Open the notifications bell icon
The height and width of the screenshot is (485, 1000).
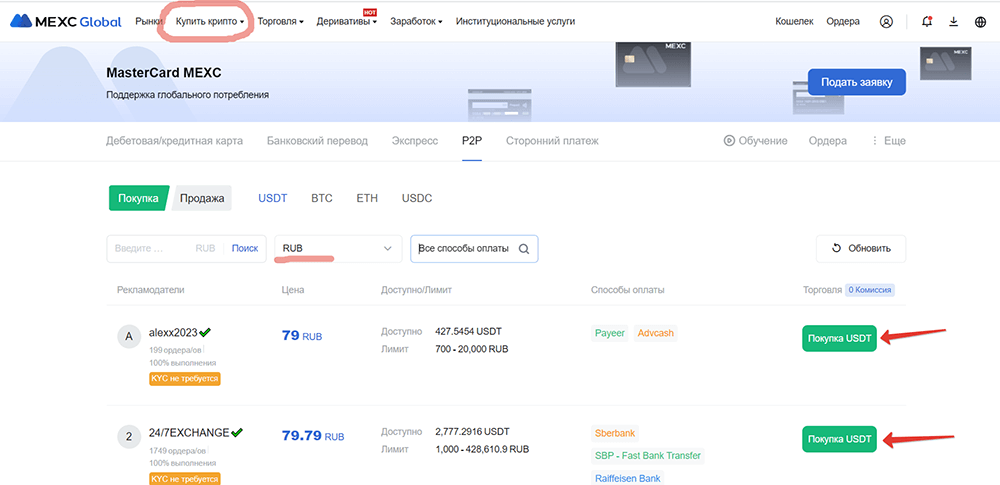point(927,22)
